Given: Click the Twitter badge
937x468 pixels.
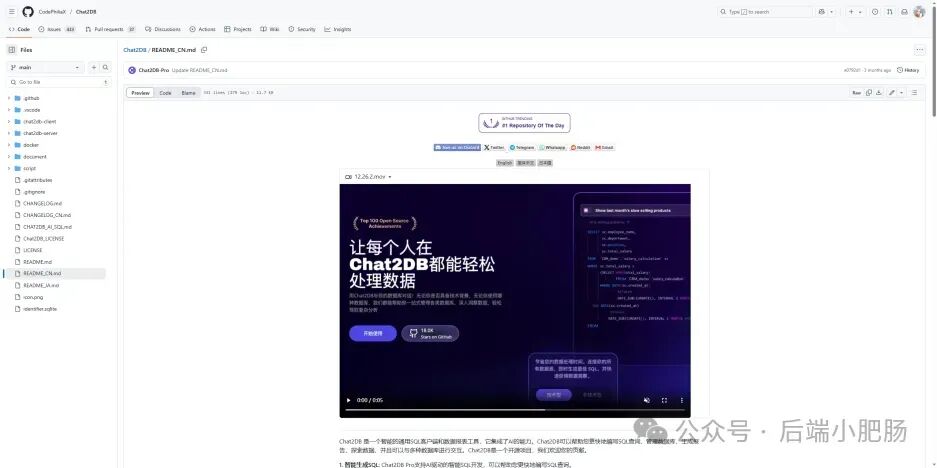Looking at the screenshot, I should 494,147.
